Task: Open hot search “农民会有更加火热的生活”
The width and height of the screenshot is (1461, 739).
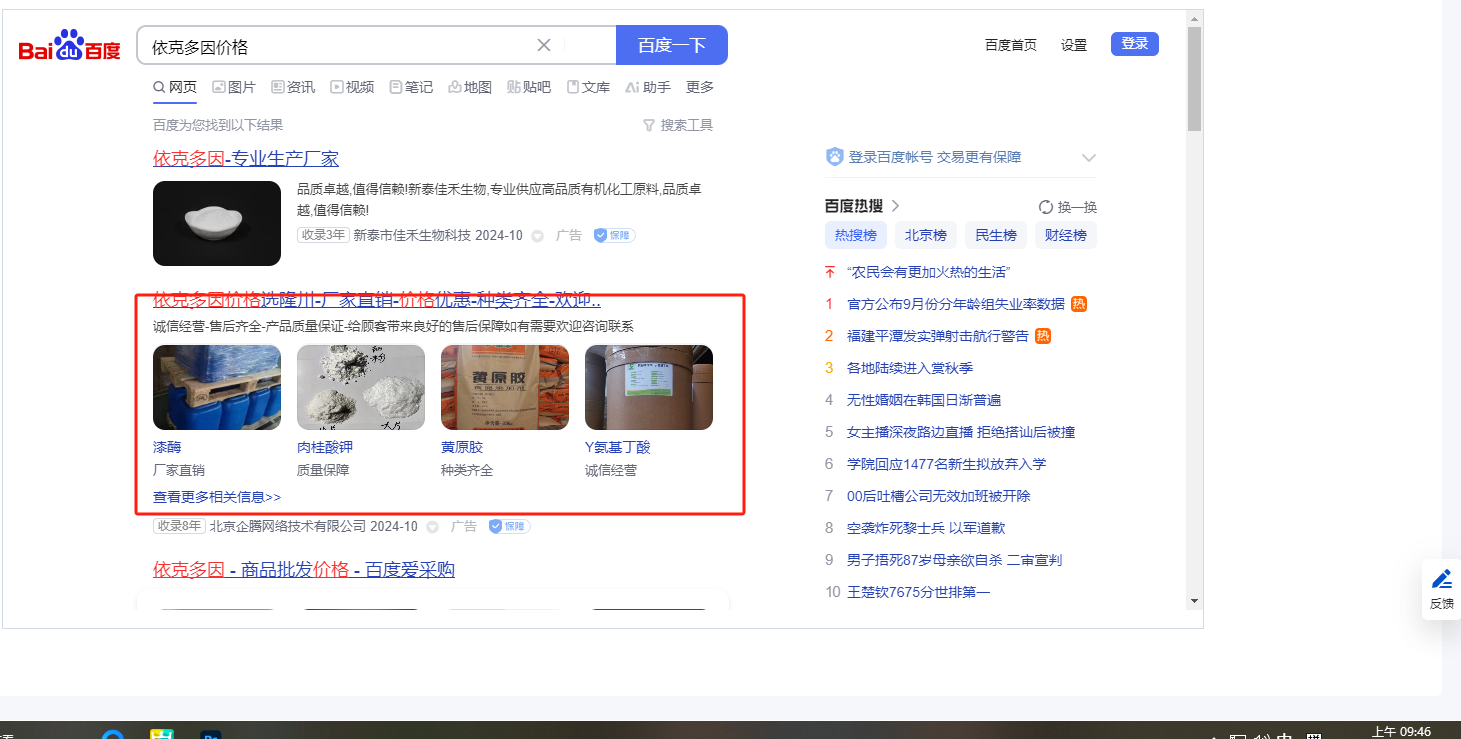Action: point(929,272)
